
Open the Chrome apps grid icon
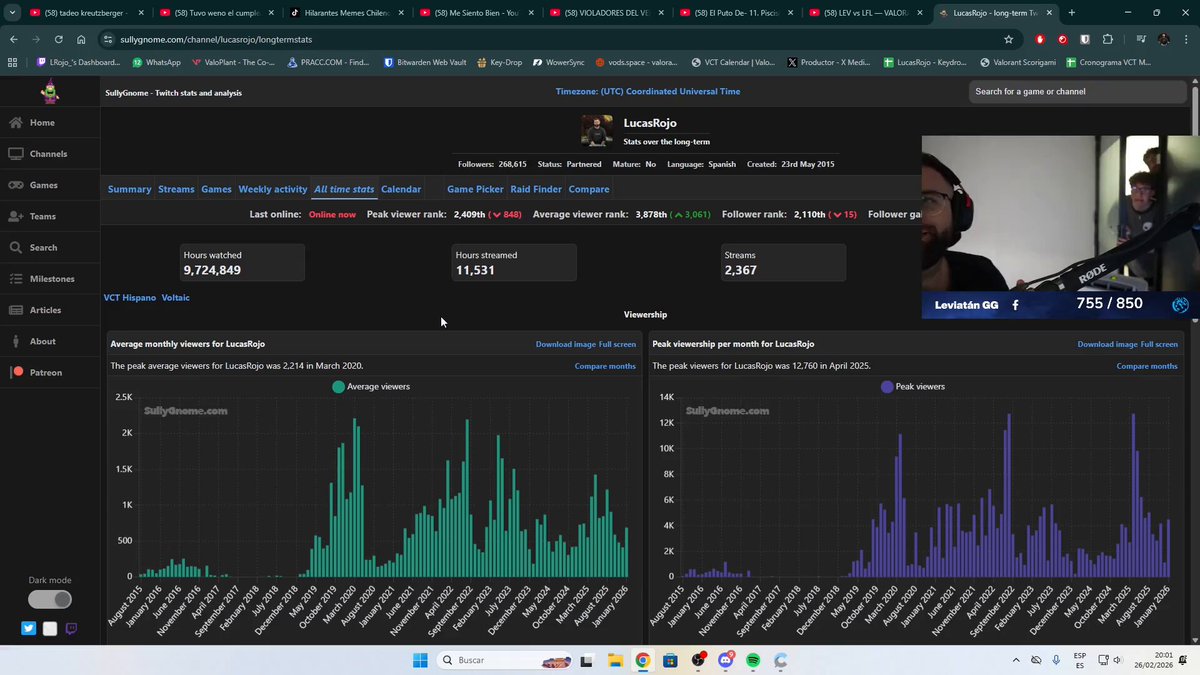(x=12, y=62)
